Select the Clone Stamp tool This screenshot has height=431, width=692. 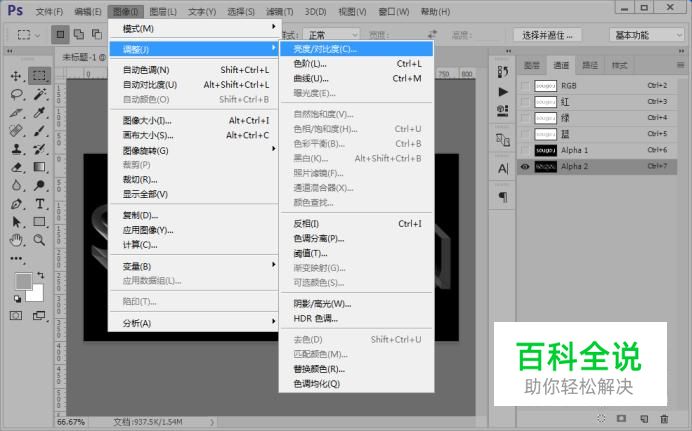click(16, 149)
